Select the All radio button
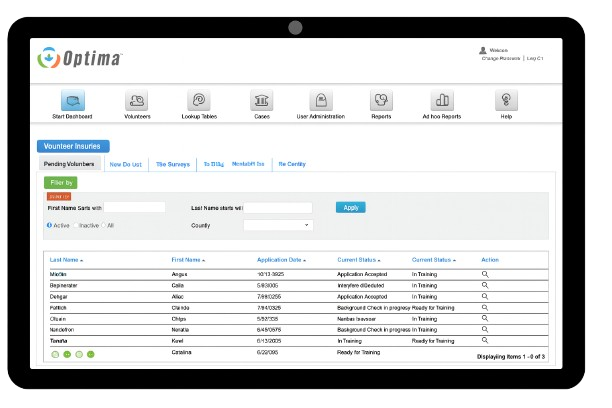 click(104, 225)
